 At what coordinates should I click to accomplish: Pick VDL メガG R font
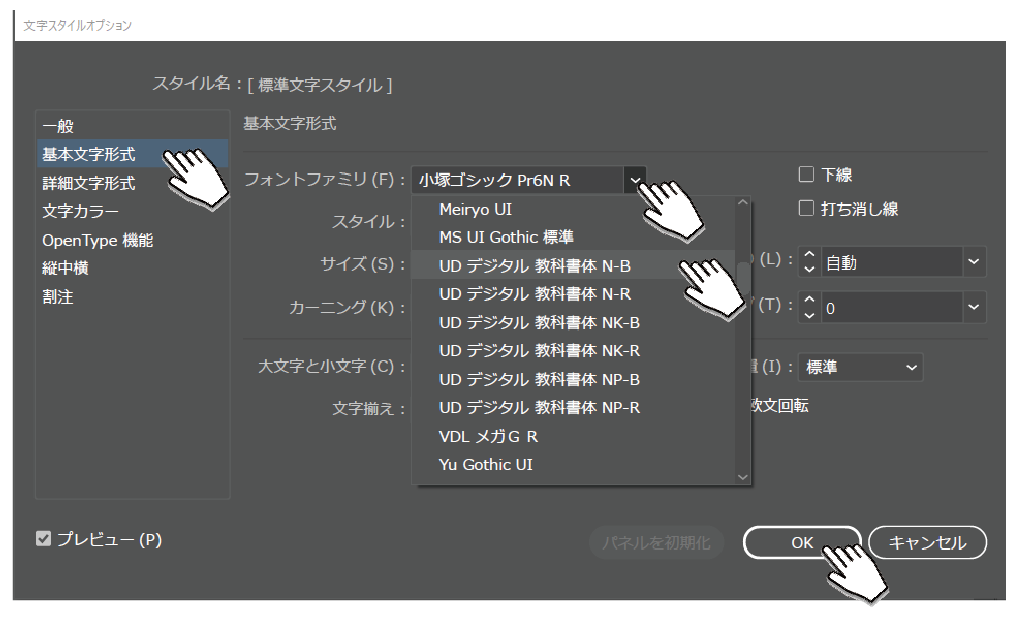click(x=488, y=436)
